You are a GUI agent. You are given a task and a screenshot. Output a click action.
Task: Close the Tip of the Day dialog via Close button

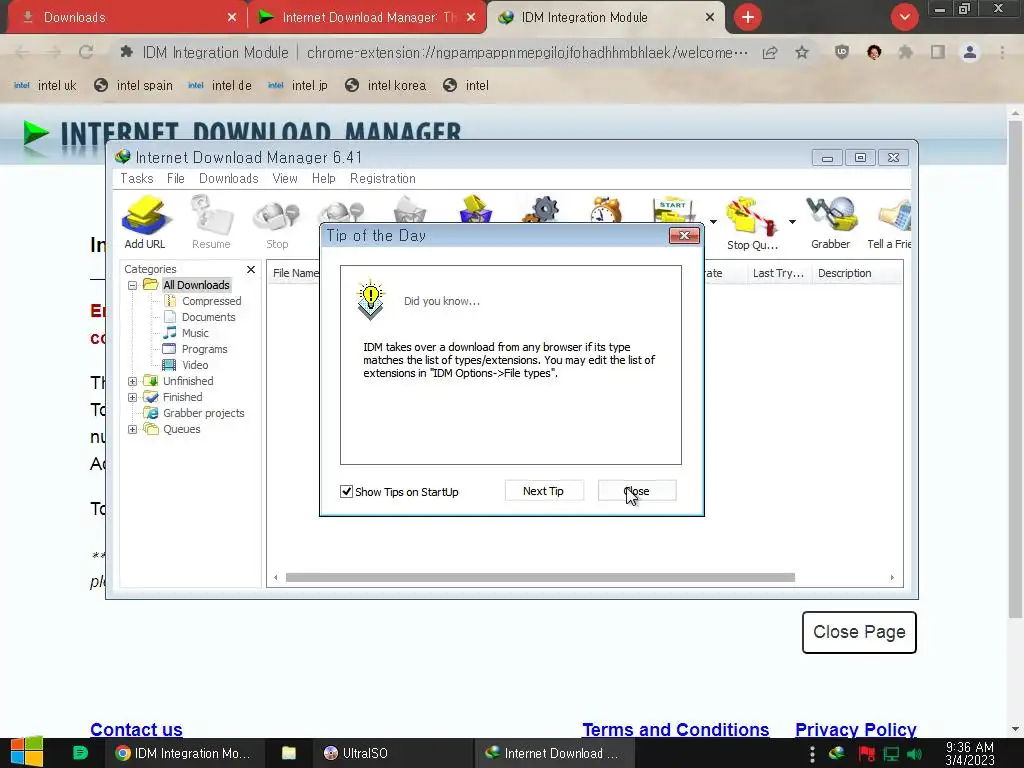pyautogui.click(x=637, y=491)
